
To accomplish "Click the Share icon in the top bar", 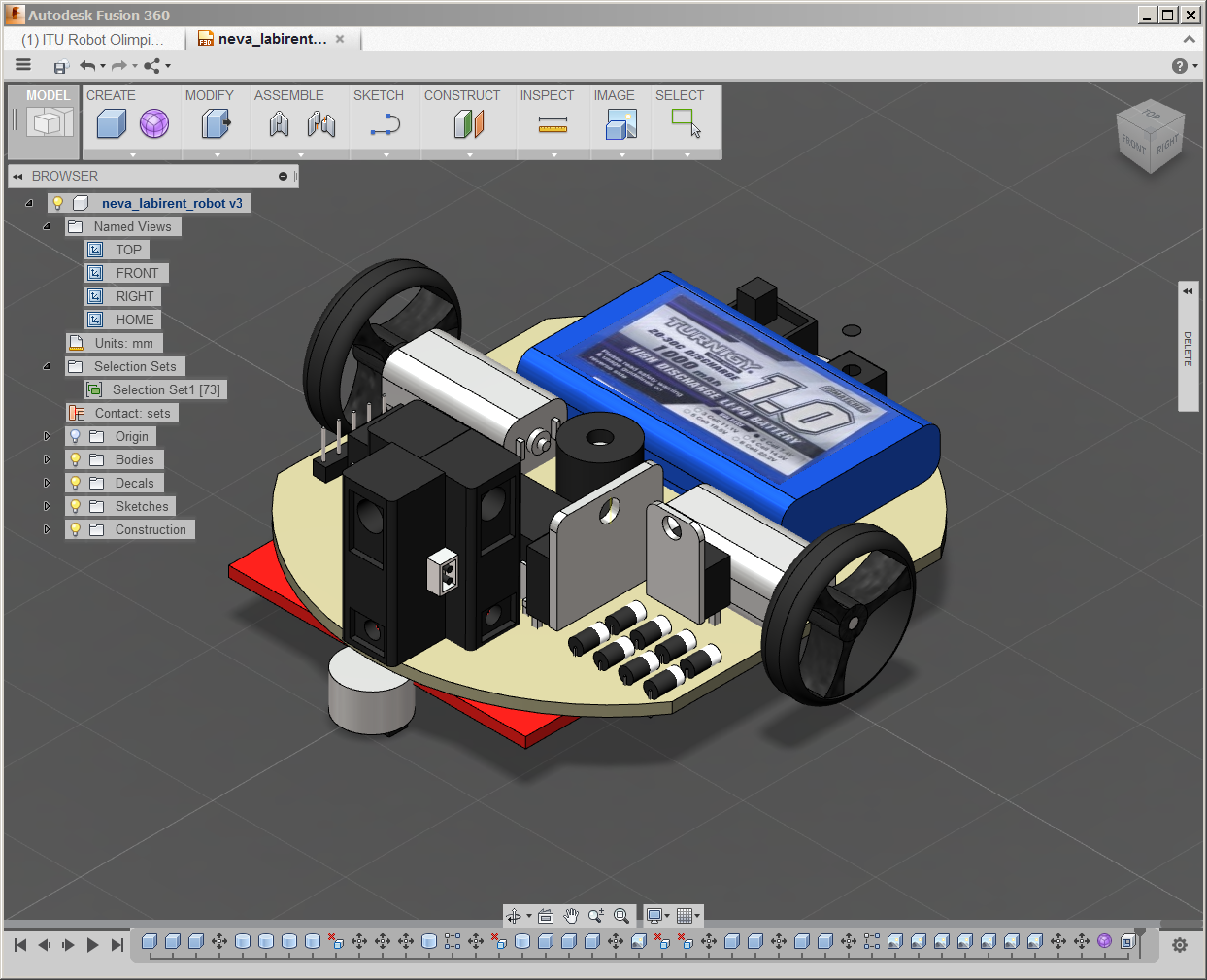I will [152, 66].
